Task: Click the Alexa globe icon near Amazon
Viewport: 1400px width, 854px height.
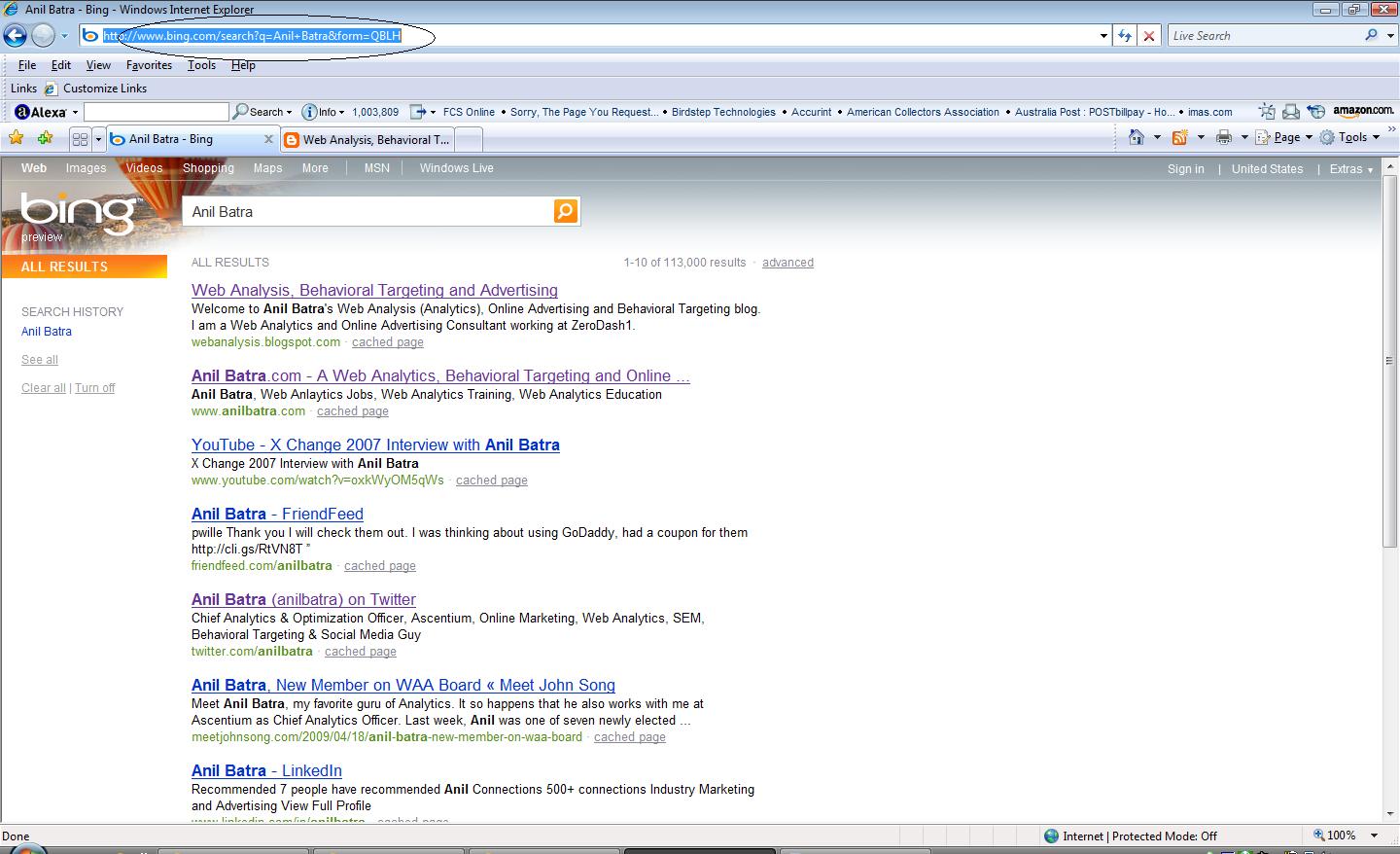Action: click(x=1315, y=112)
